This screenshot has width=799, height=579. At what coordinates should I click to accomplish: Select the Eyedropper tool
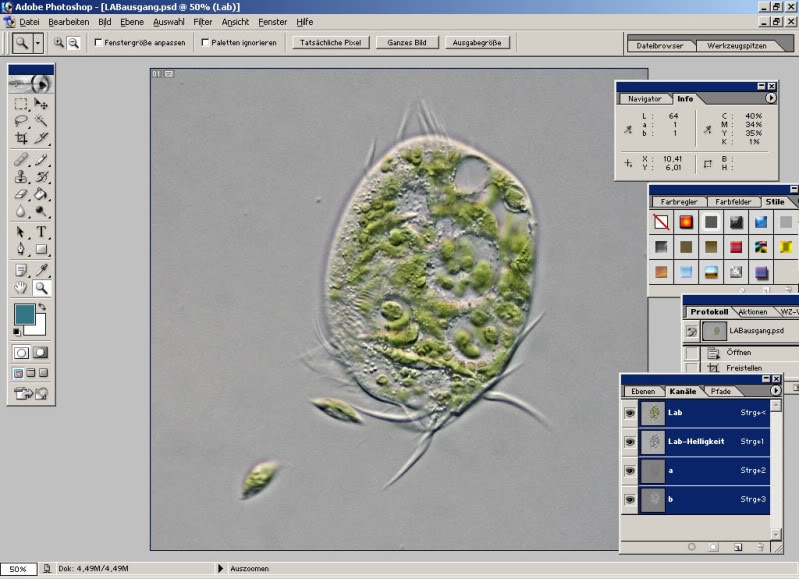41,270
